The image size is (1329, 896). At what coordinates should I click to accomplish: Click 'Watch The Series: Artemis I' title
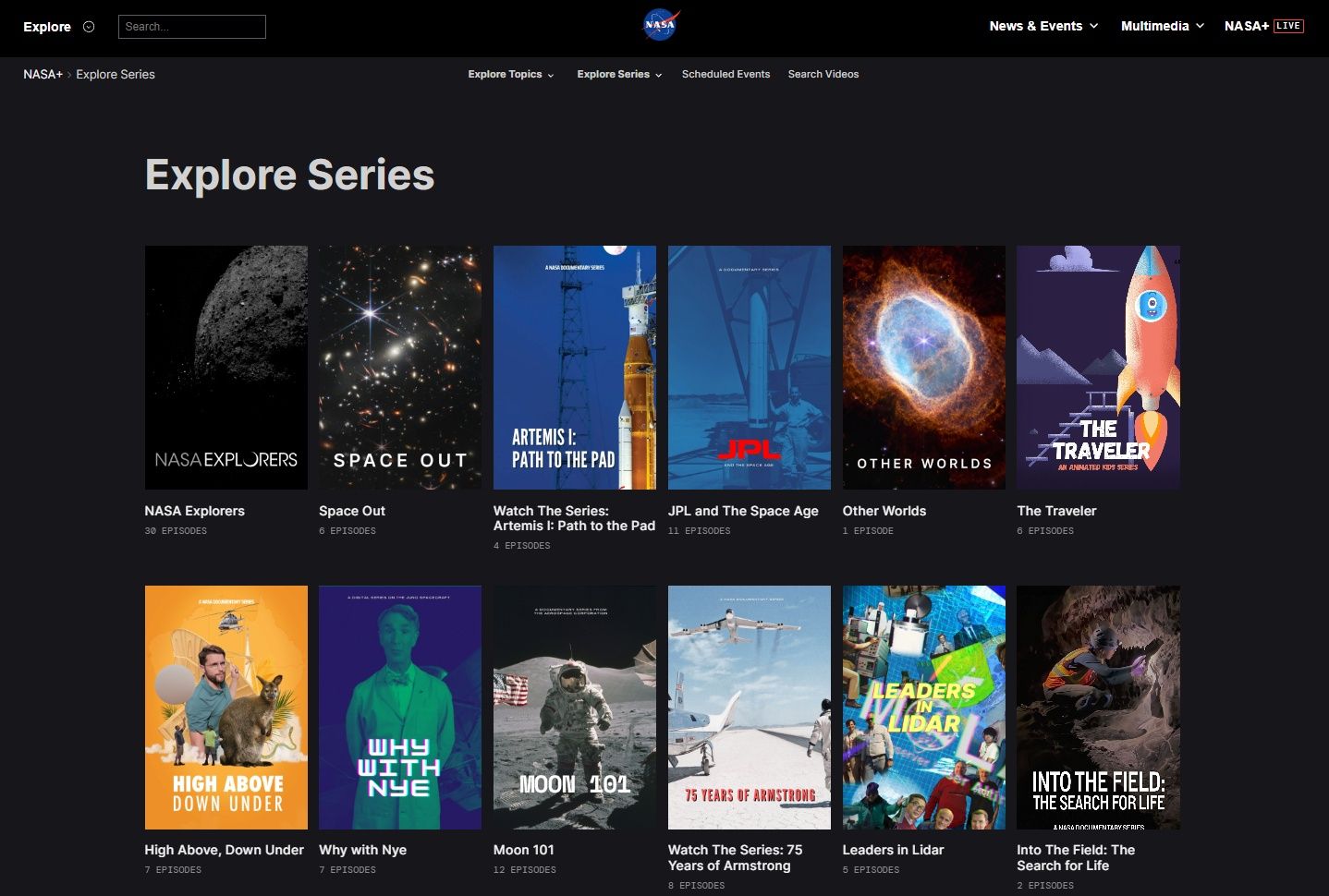coord(574,518)
